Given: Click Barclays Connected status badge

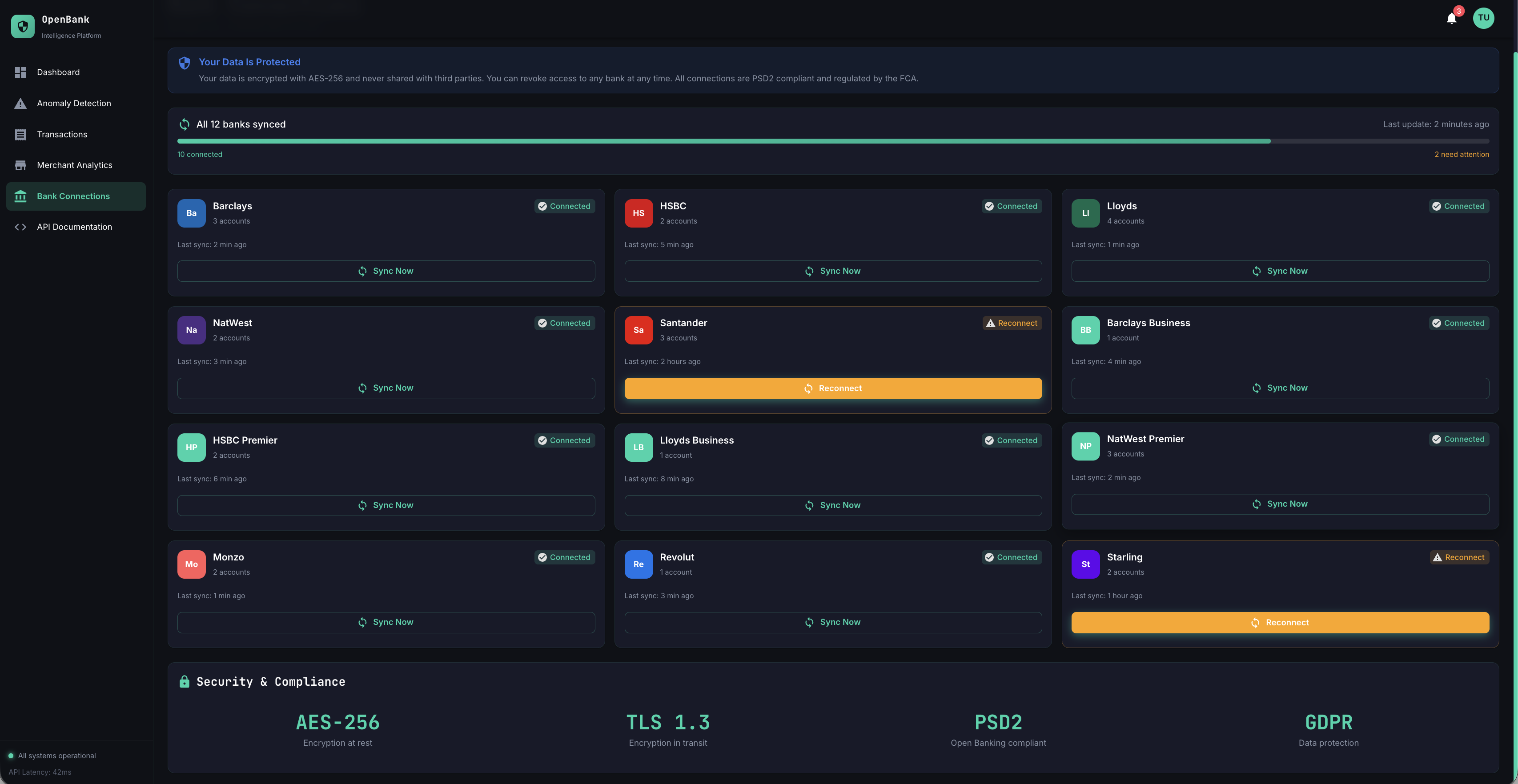Looking at the screenshot, I should (565, 206).
